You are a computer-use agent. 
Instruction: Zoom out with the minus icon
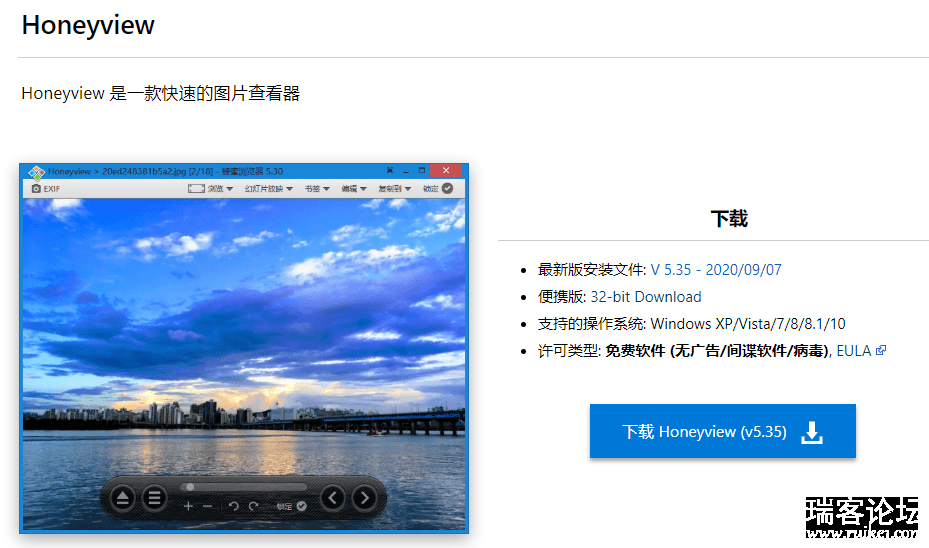point(207,506)
